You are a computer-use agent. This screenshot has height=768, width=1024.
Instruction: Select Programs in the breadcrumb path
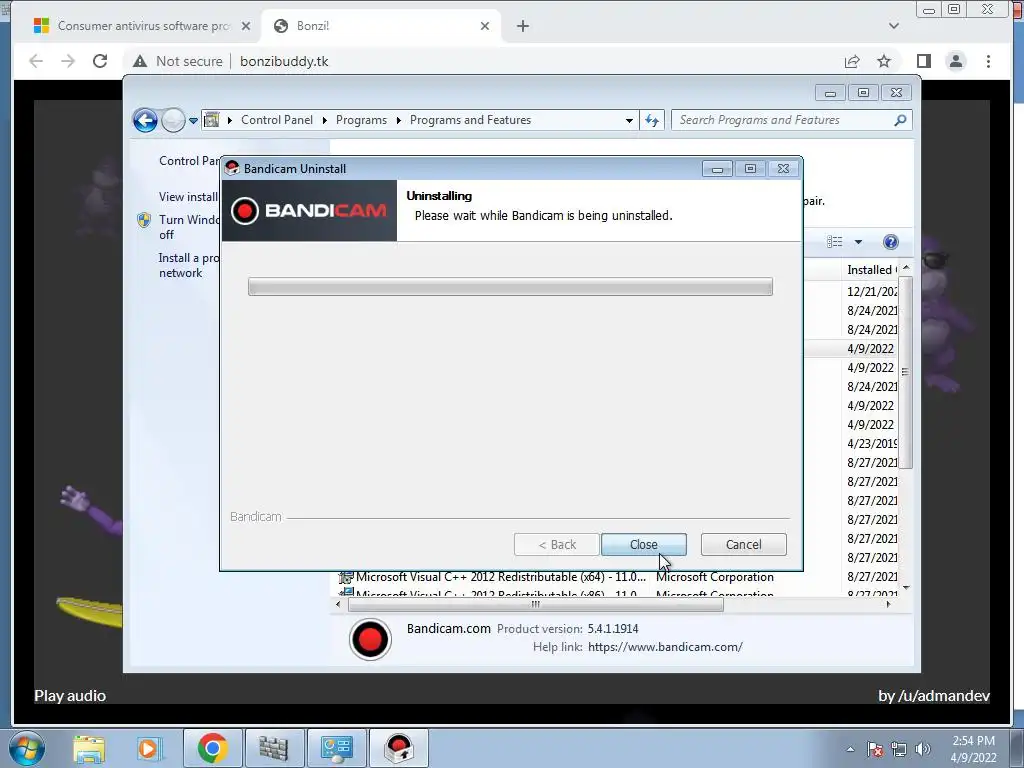pos(361,120)
